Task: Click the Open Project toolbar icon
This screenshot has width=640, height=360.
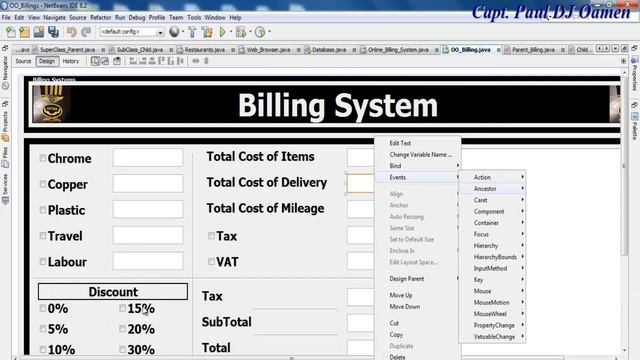Action: [x=39, y=32]
